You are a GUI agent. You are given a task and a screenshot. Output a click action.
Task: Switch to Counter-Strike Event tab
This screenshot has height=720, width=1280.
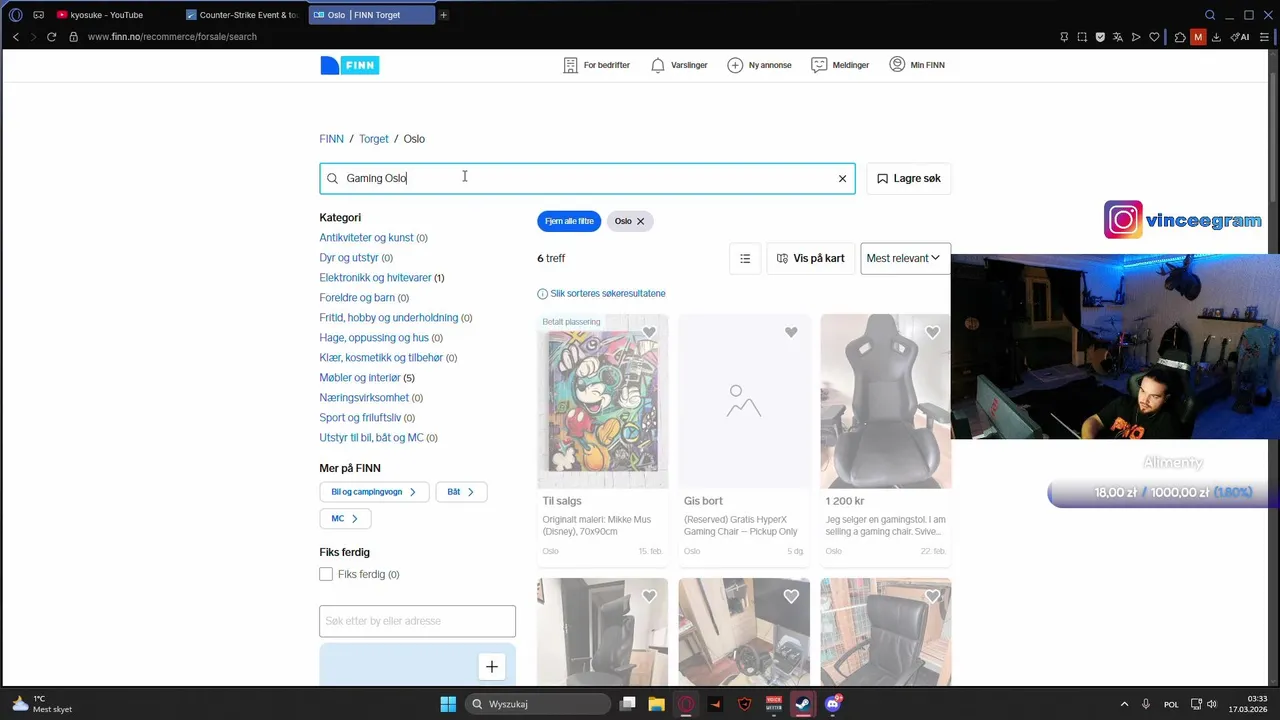coord(244,15)
